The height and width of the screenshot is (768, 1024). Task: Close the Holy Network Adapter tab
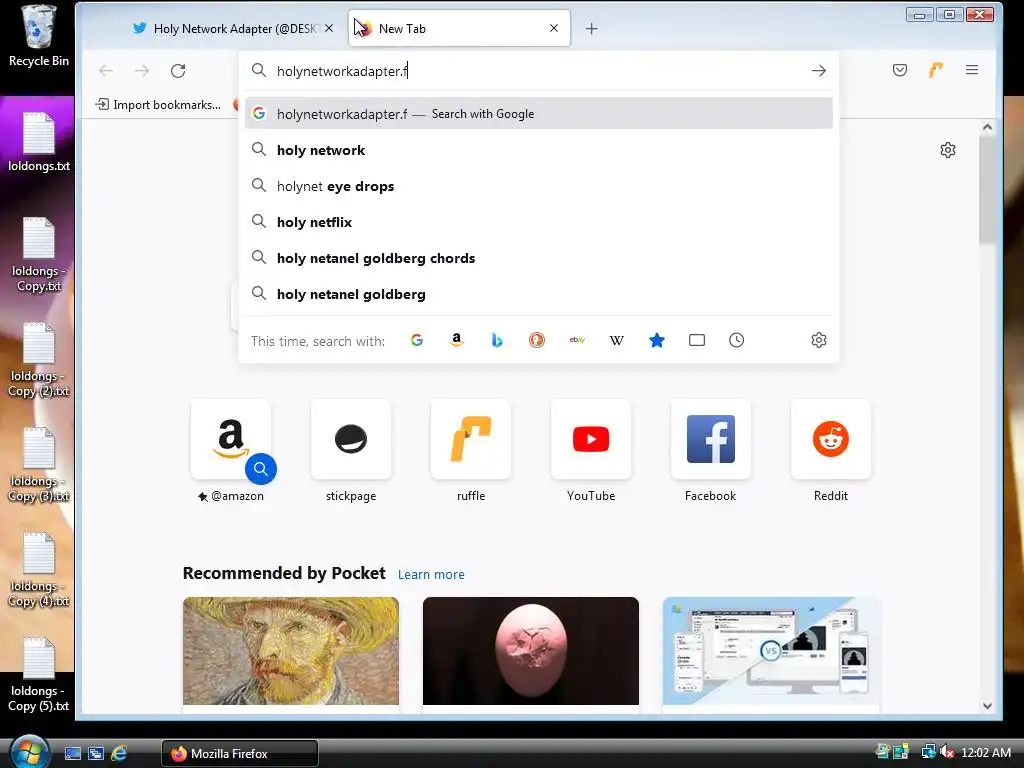click(329, 28)
